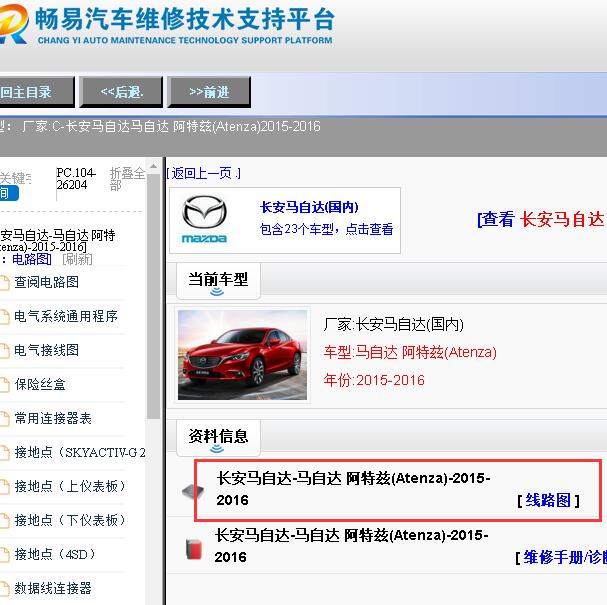Click the page icon beside 电气接线图

pyautogui.click(x=4, y=351)
